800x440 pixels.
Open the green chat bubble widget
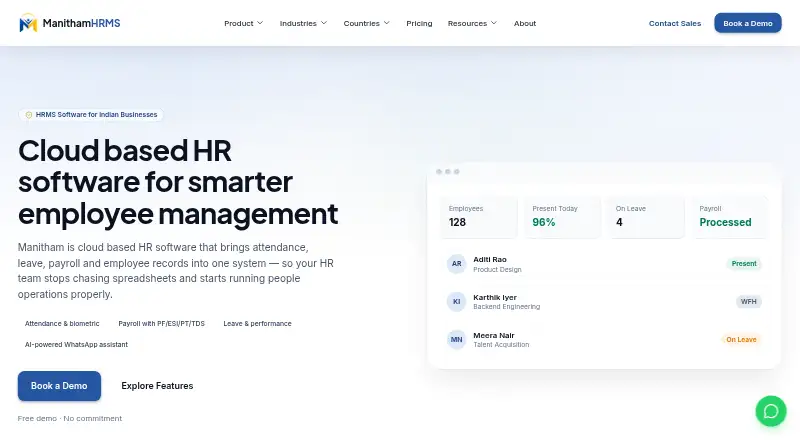771,411
